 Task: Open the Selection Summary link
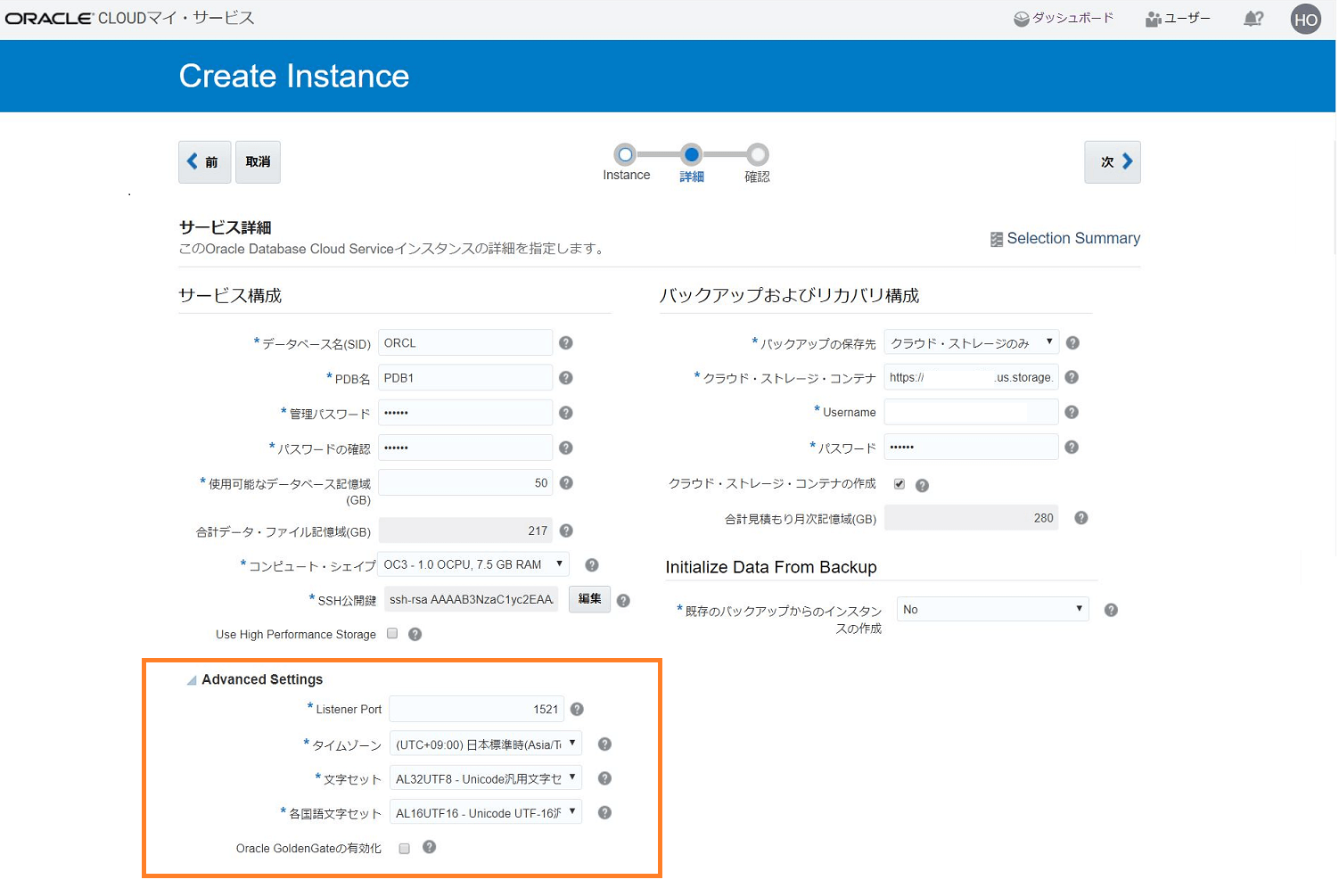pyautogui.click(x=1073, y=238)
